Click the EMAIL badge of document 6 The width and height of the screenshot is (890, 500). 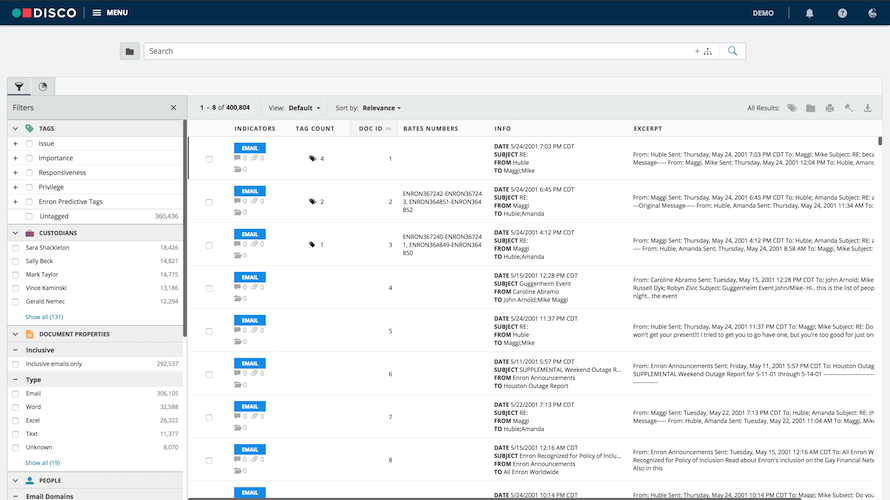250,363
